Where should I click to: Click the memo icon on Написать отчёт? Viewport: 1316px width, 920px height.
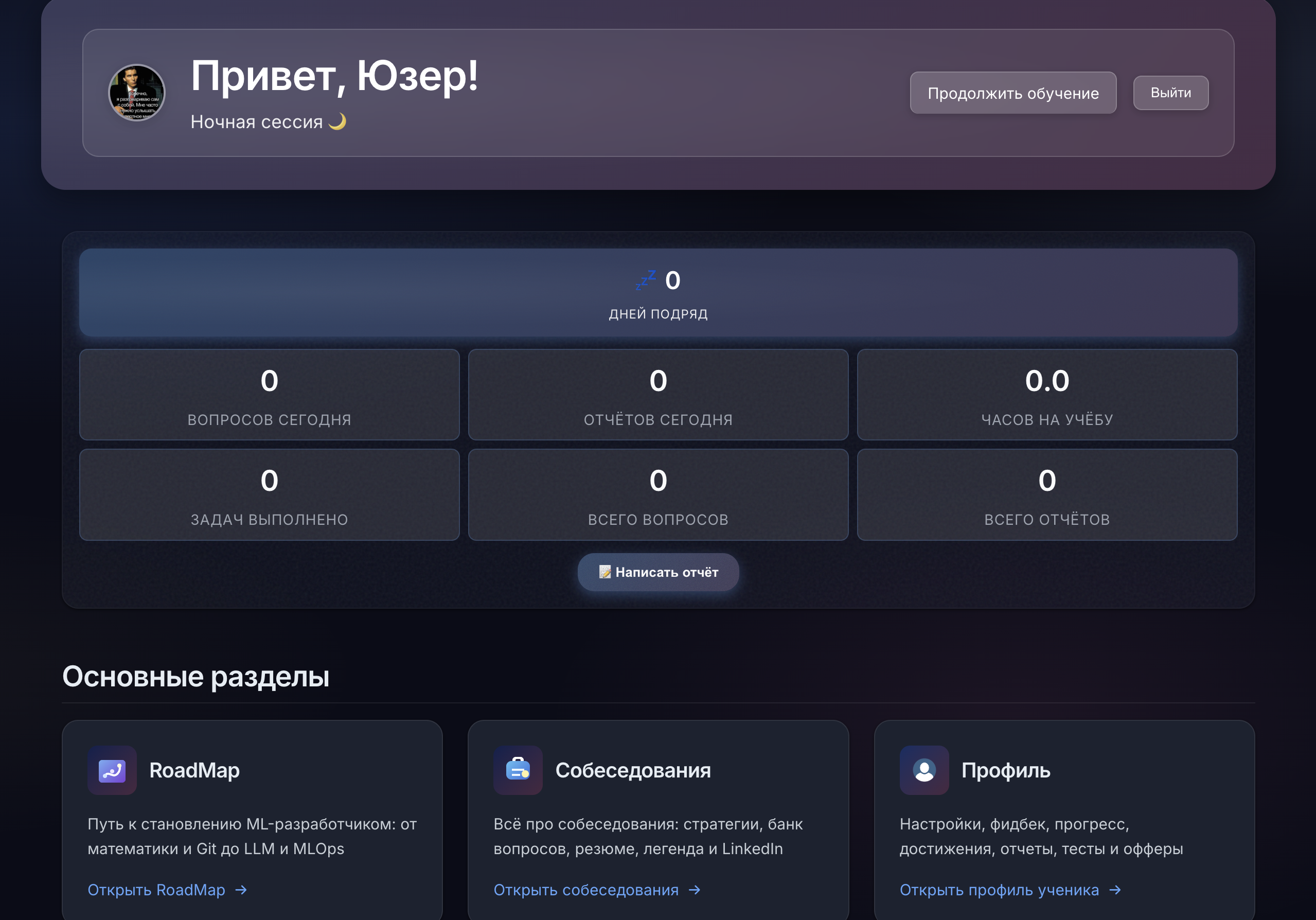tap(604, 572)
